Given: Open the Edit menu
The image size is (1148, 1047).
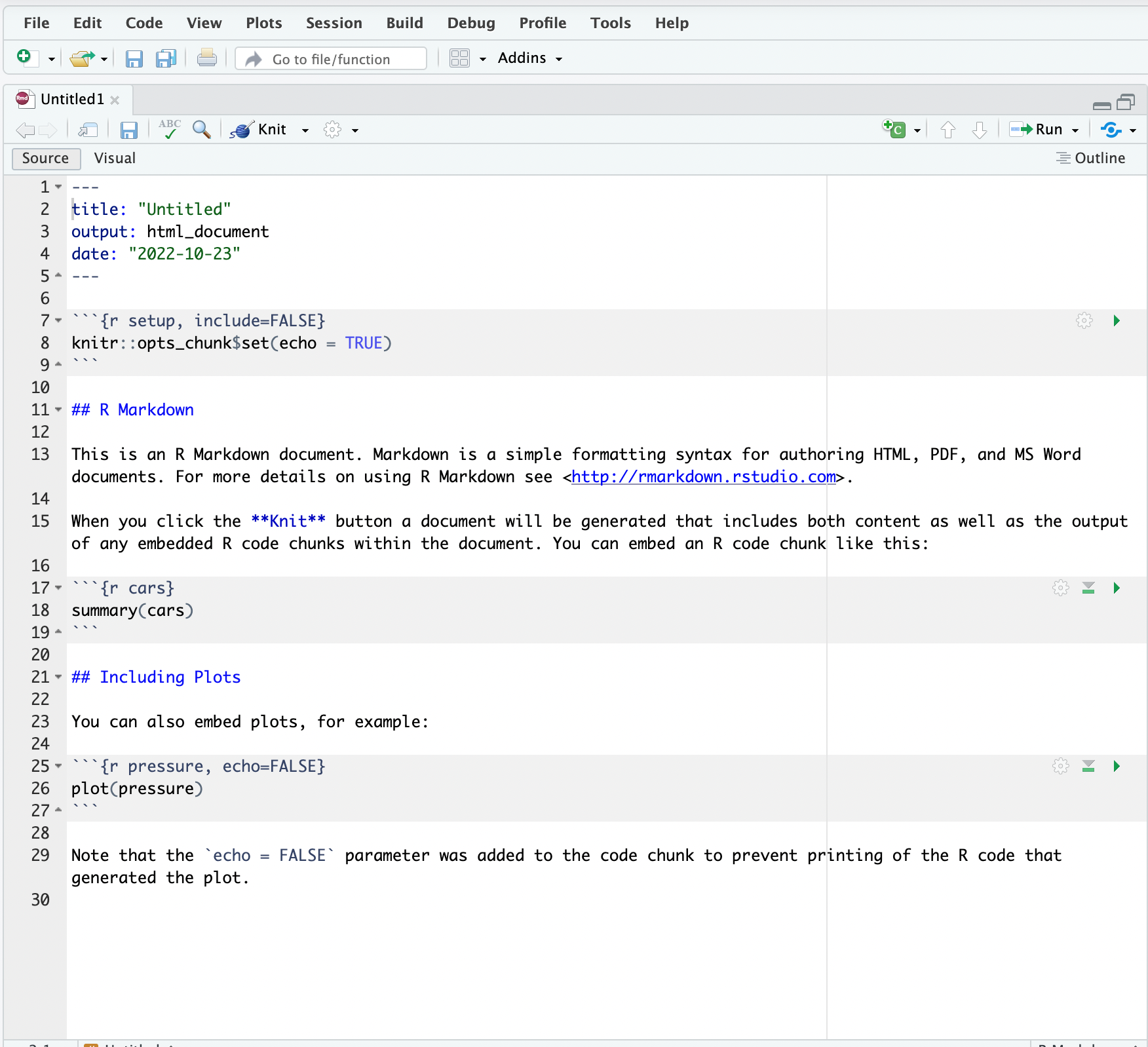Looking at the screenshot, I should click(x=87, y=23).
